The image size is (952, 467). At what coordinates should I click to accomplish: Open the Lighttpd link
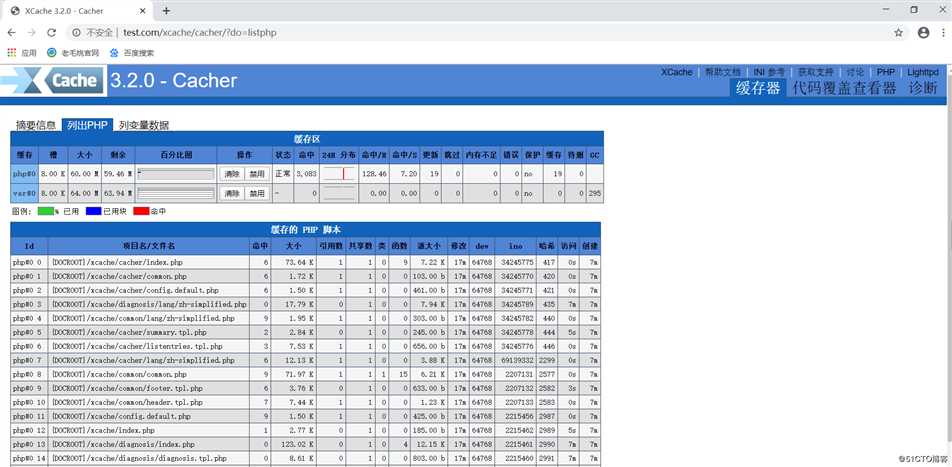923,72
